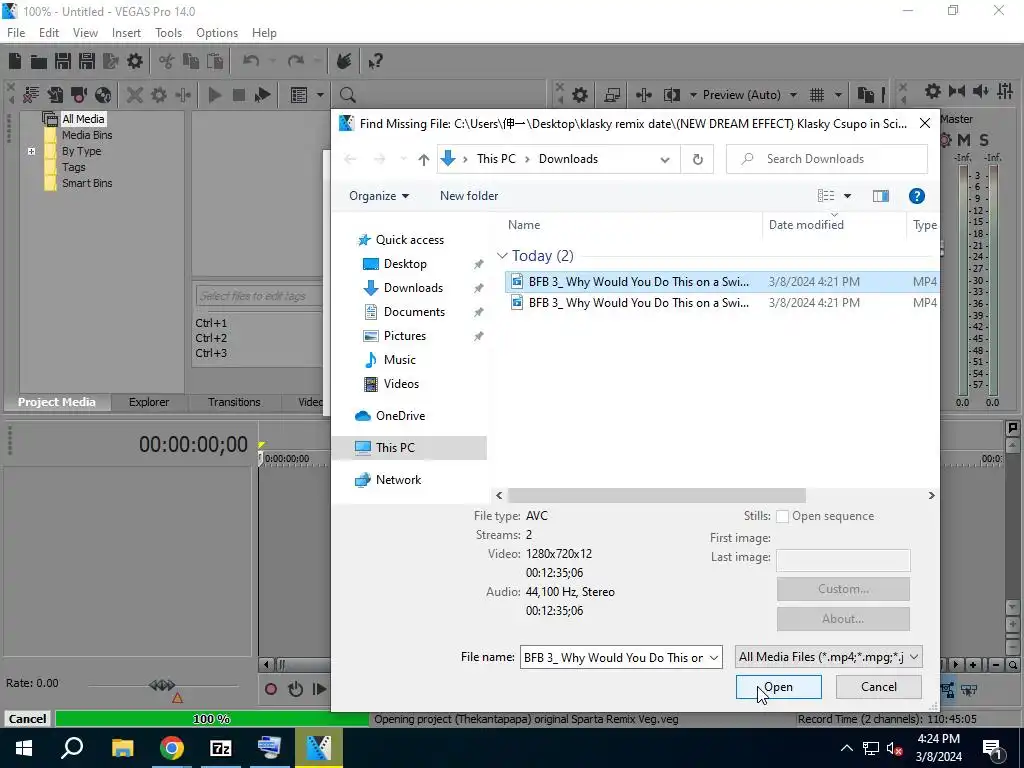Select OneDrive in the navigation pane
Viewport: 1024px width, 768px height.
point(400,416)
